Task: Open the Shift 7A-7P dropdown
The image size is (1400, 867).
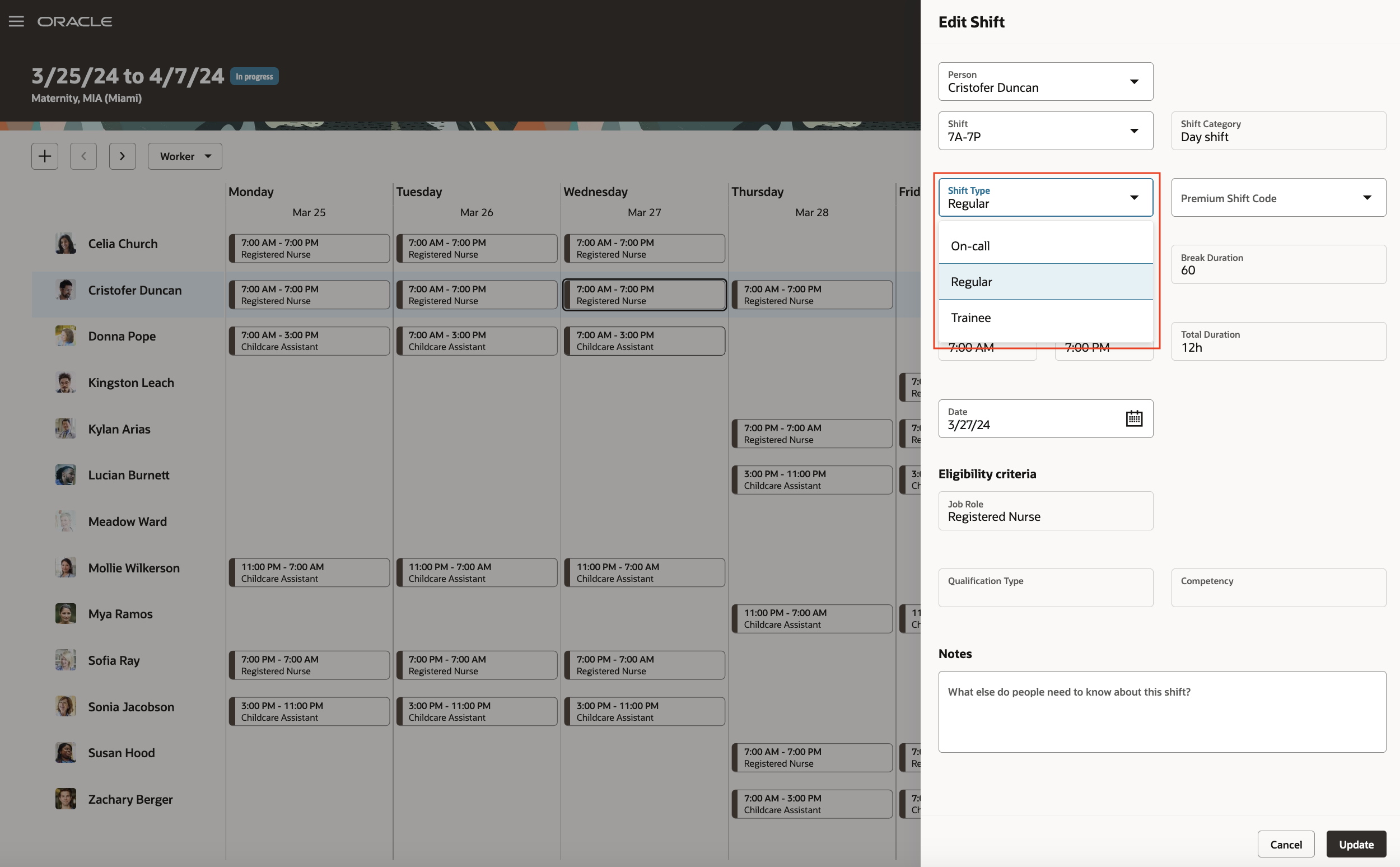Action: click(x=1133, y=130)
